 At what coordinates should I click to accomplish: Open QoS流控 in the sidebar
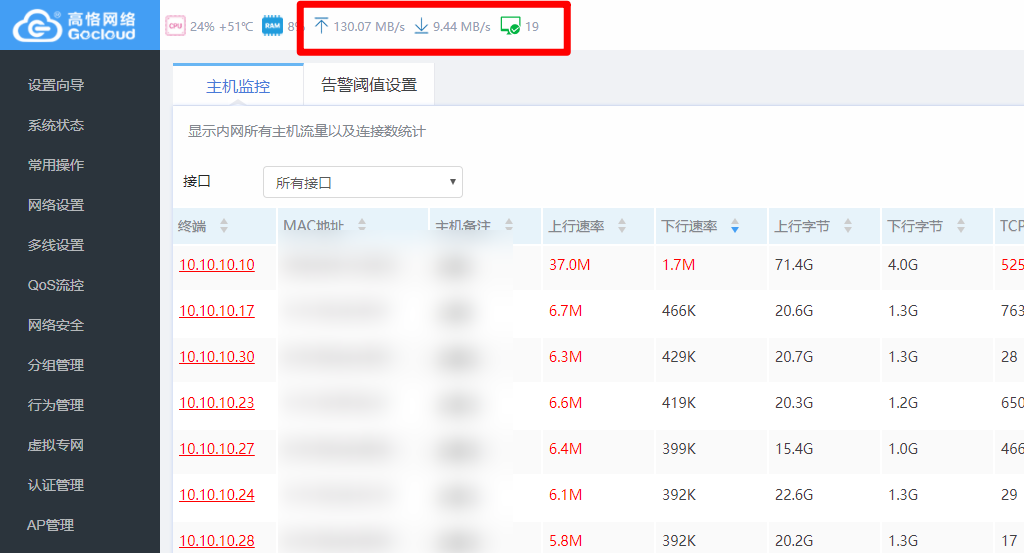coord(56,285)
